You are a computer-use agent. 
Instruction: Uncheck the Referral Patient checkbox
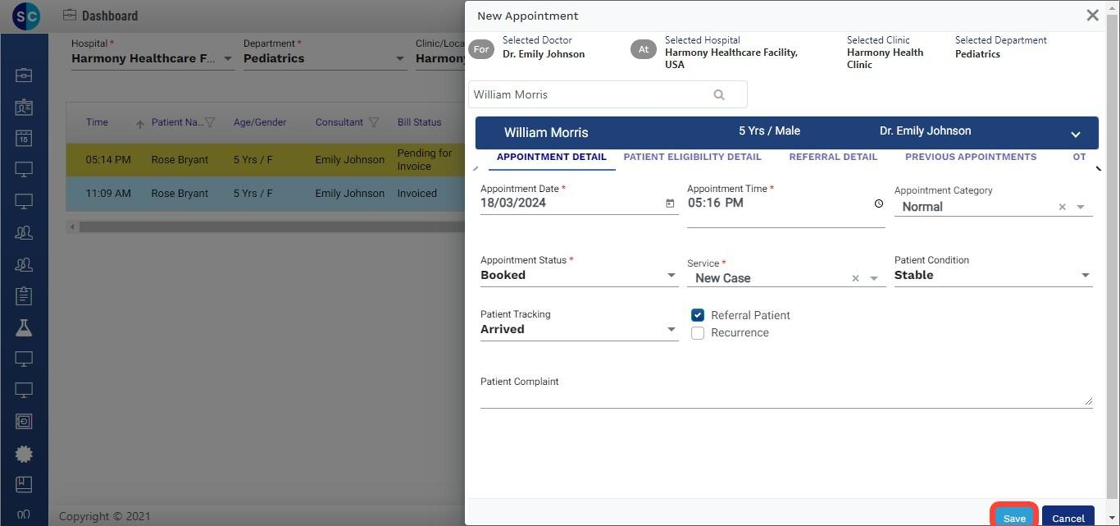click(698, 314)
